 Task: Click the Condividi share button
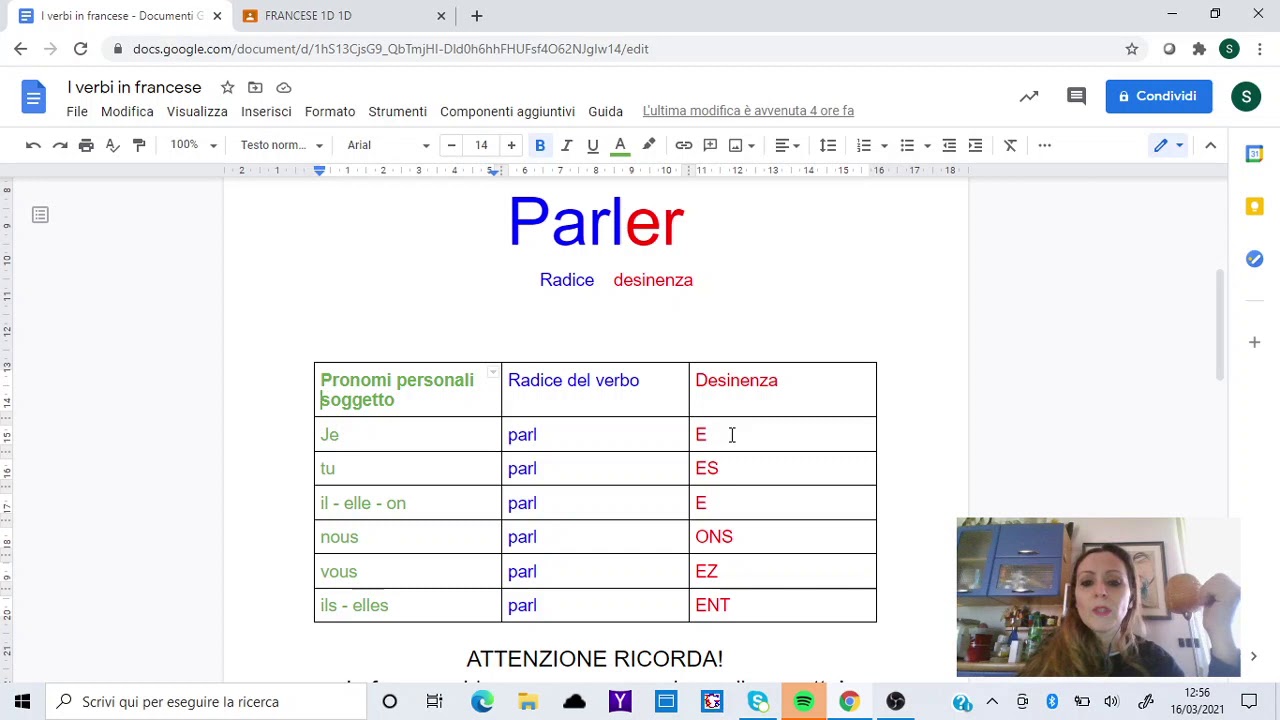tap(1159, 96)
